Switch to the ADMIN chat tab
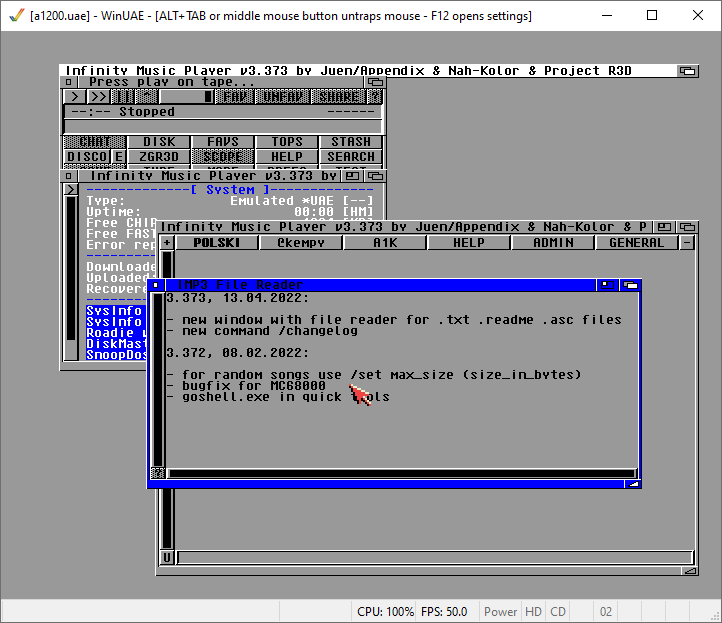The height and width of the screenshot is (623, 722). pyautogui.click(x=553, y=242)
